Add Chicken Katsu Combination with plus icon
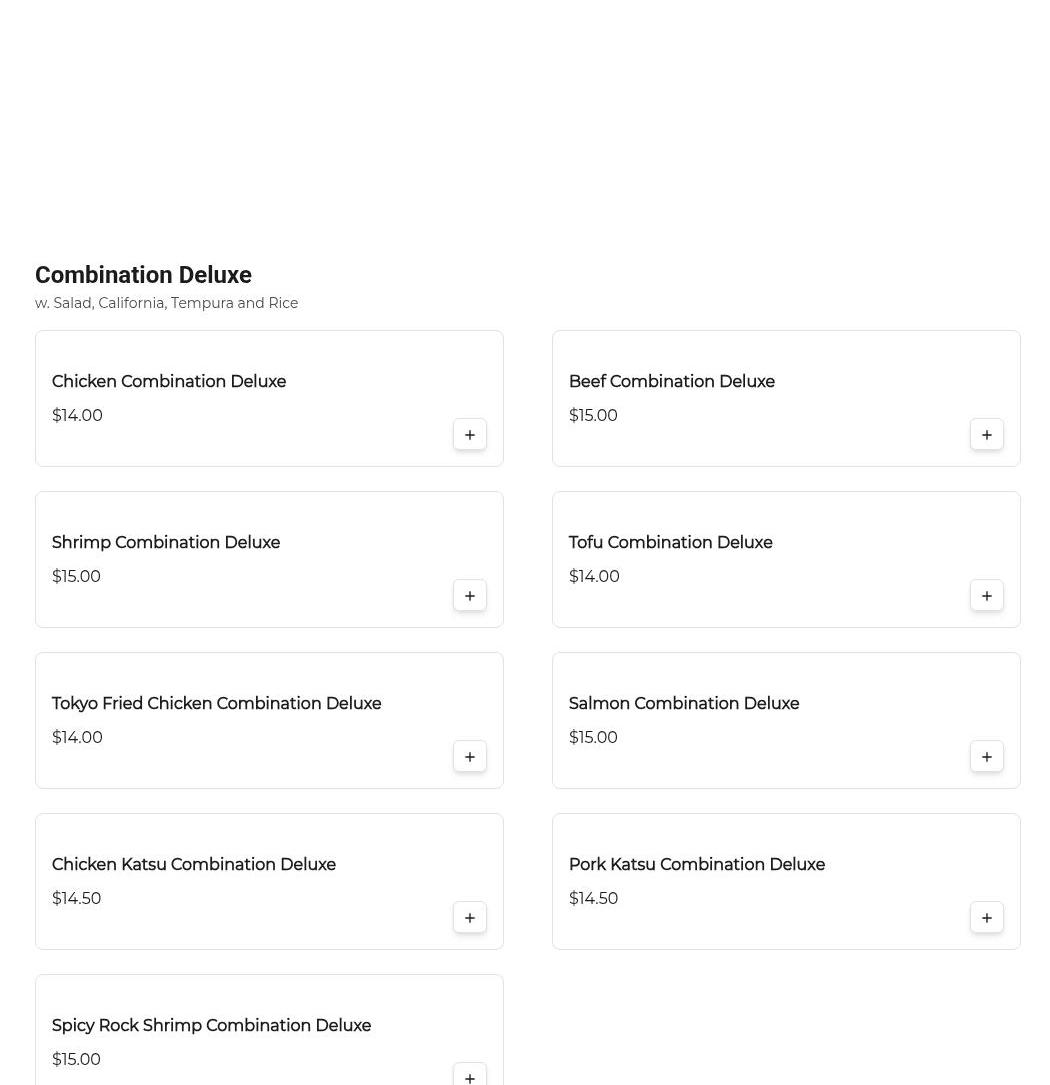Screen dimensions: 1050x1085 click(470, 918)
